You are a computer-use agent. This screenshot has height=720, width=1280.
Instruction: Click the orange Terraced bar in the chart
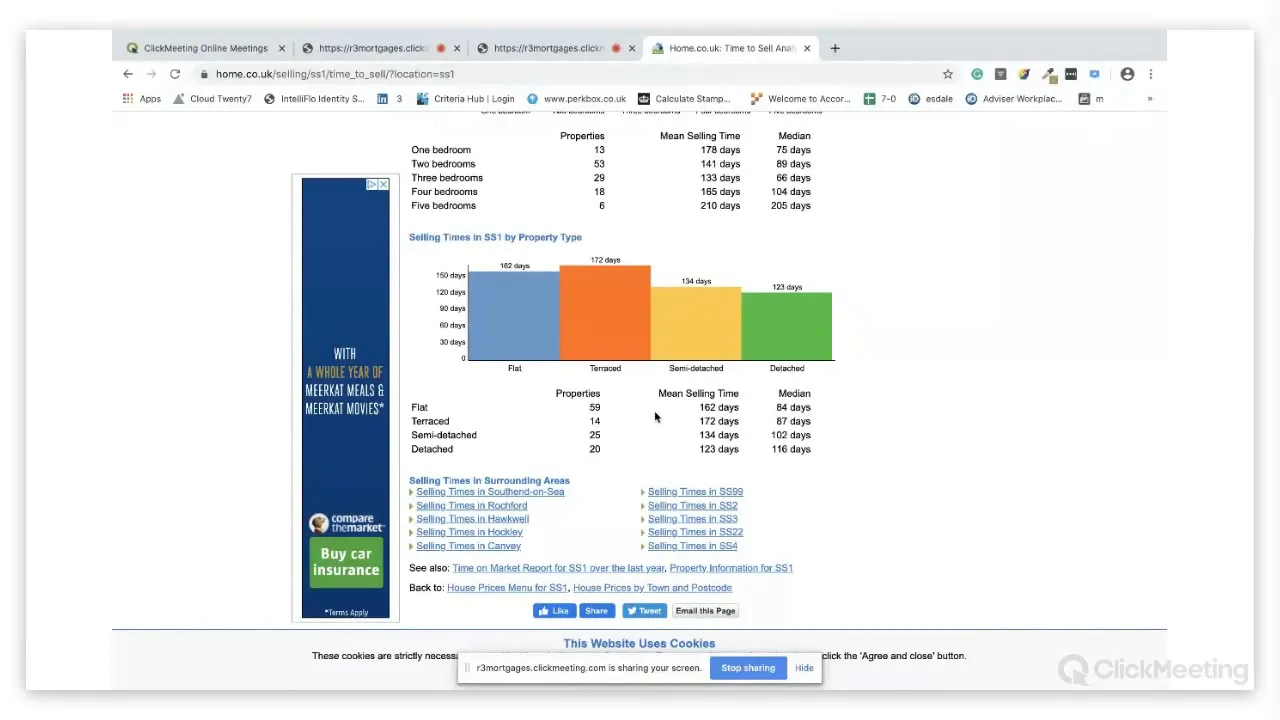605,312
